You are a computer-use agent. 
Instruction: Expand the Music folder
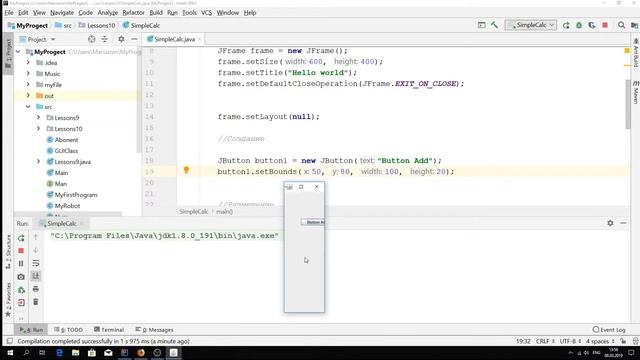coord(28,73)
